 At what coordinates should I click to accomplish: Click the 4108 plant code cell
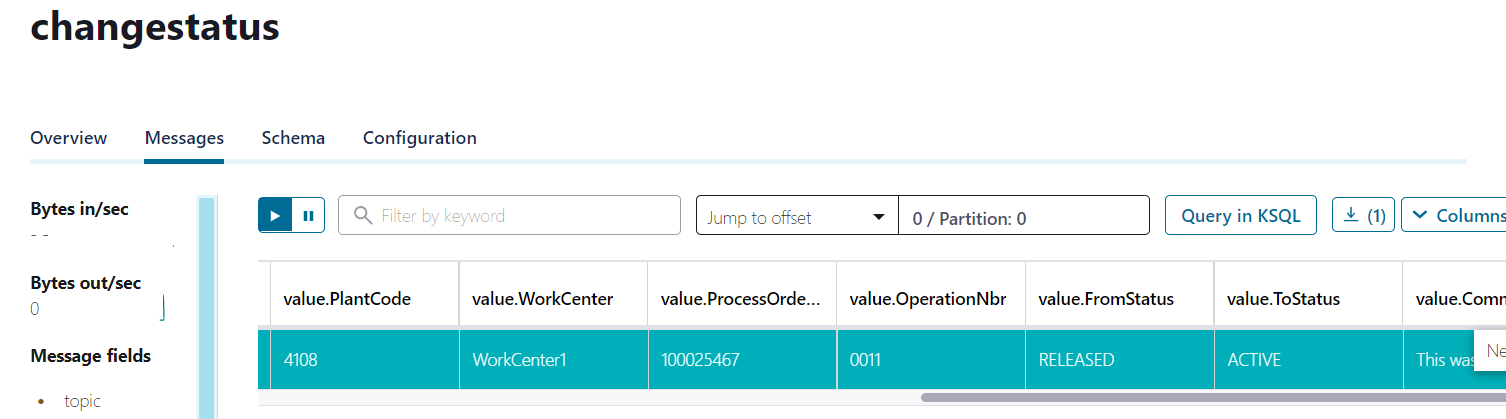click(x=364, y=359)
